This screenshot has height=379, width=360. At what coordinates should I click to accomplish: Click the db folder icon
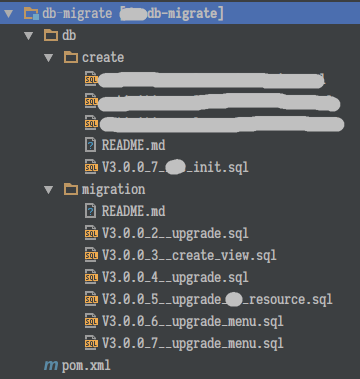[x=51, y=35]
